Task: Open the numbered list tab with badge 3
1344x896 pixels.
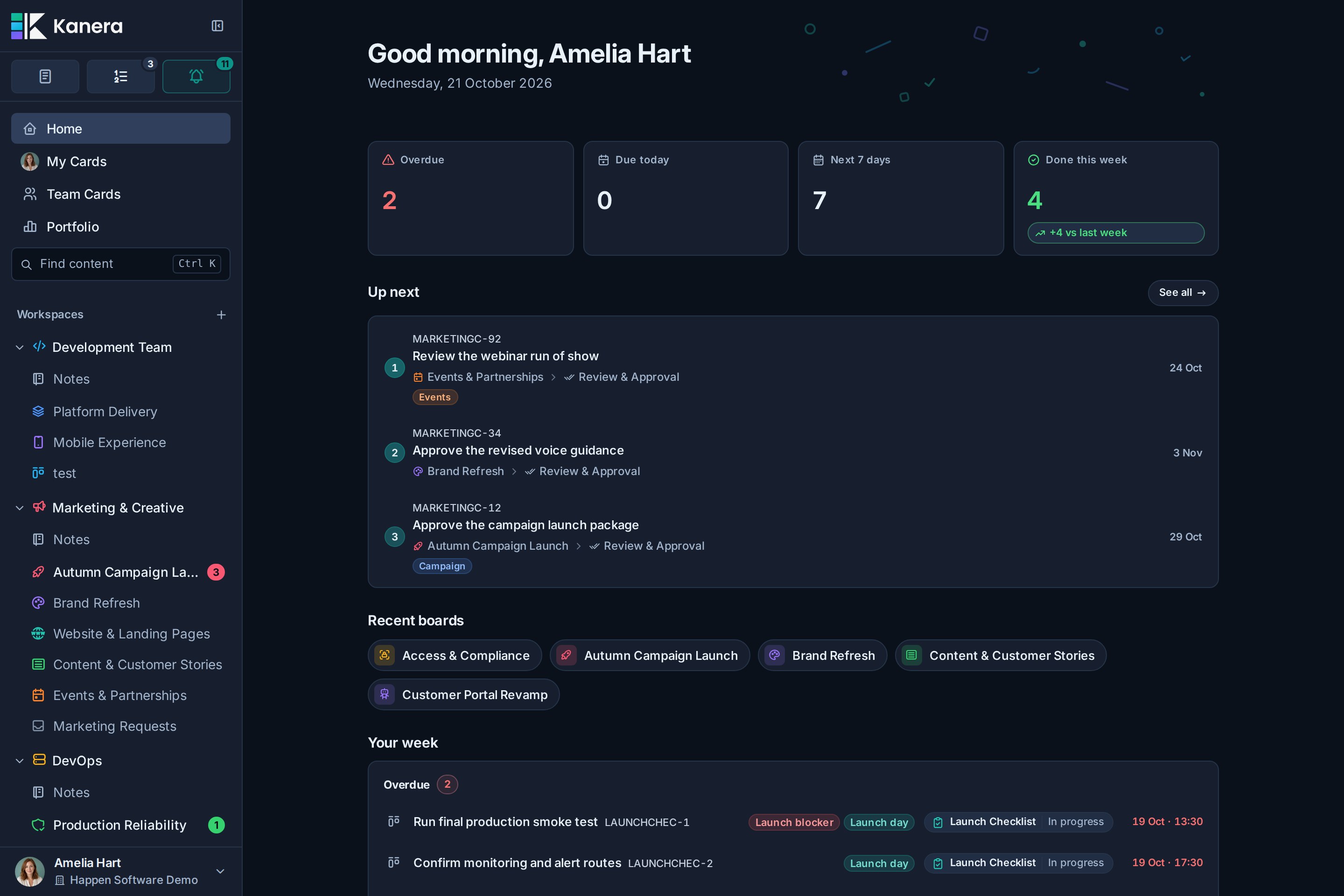Action: click(x=120, y=76)
